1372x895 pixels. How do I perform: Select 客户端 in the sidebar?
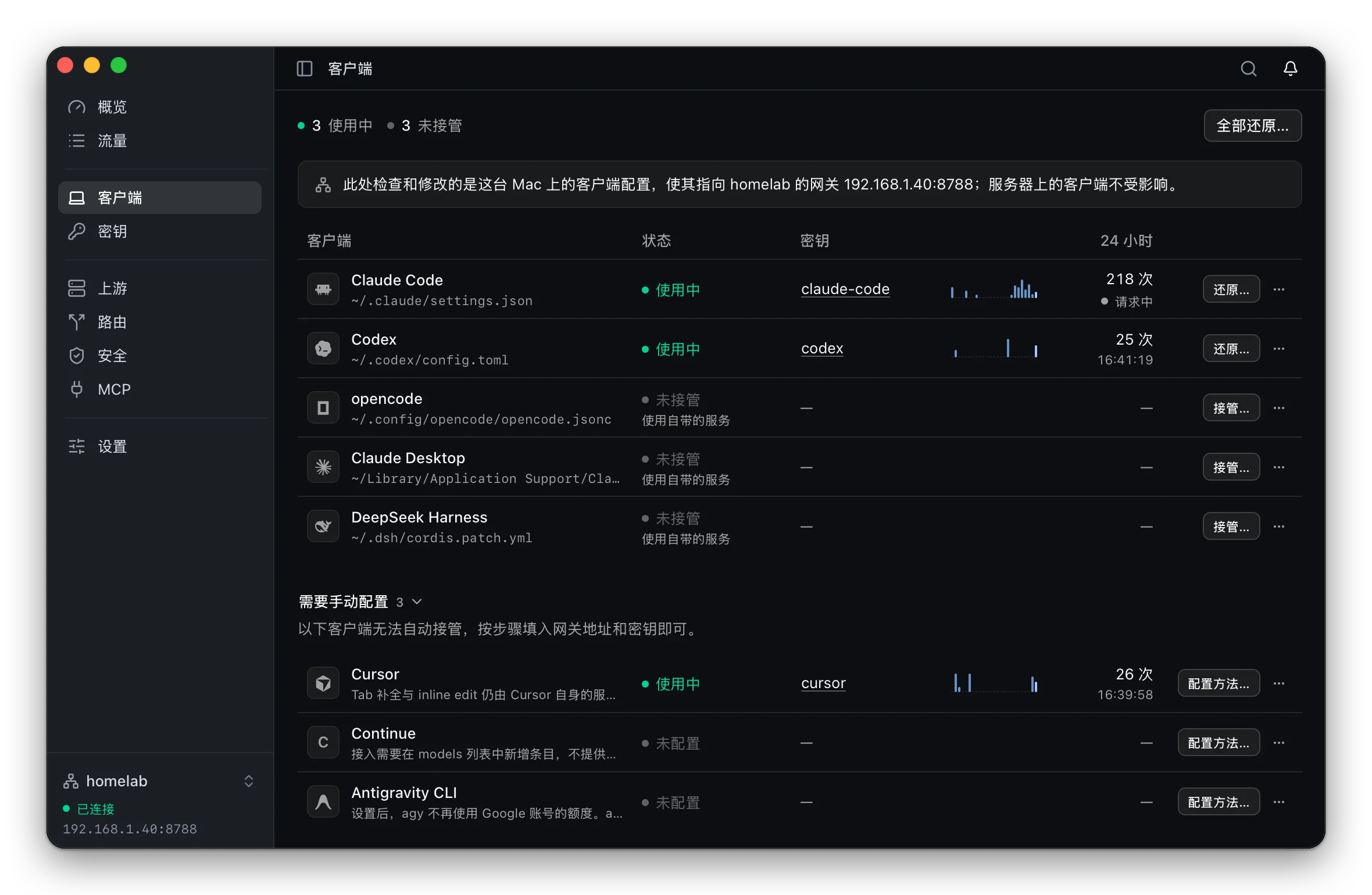(x=160, y=198)
